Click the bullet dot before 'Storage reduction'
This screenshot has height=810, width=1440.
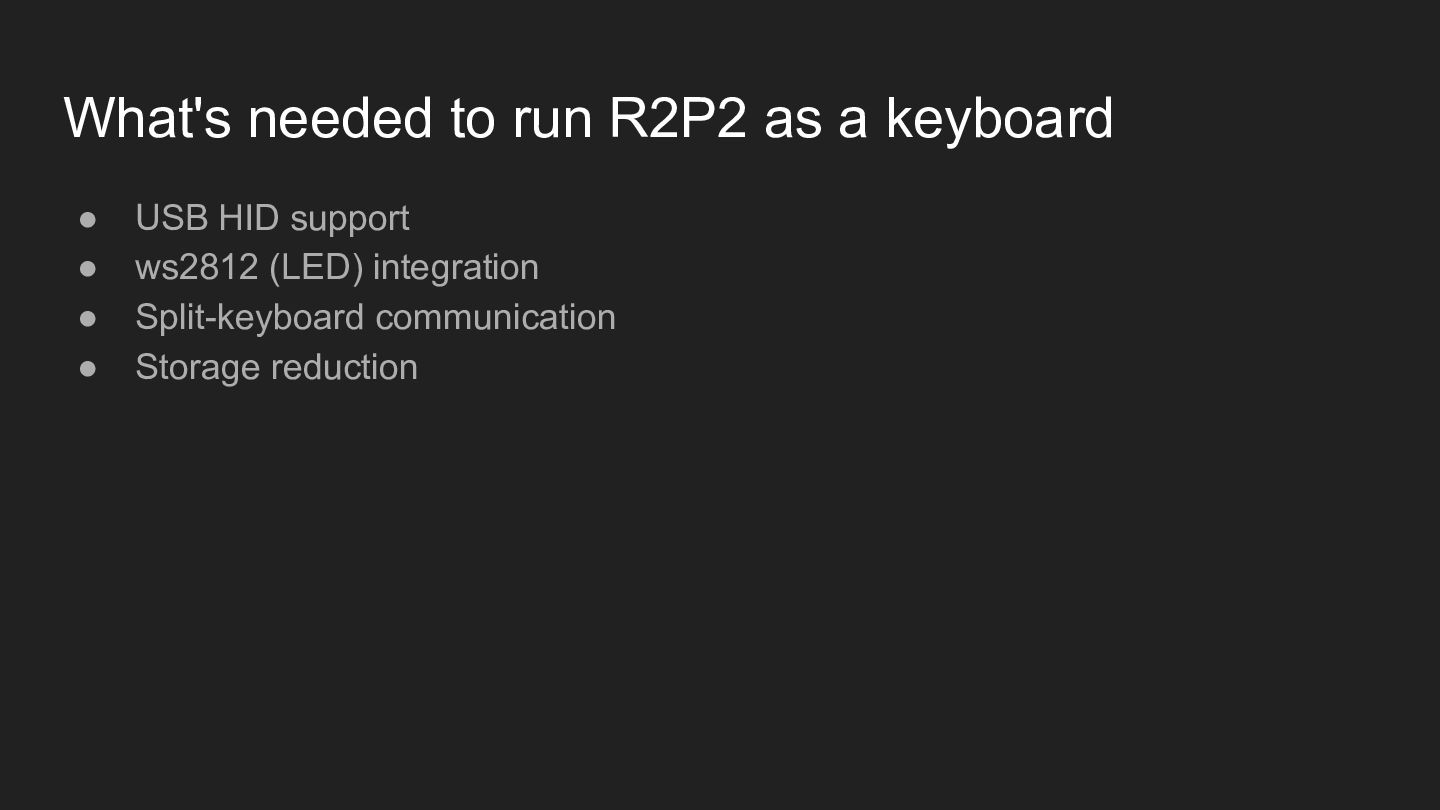tap(88, 368)
